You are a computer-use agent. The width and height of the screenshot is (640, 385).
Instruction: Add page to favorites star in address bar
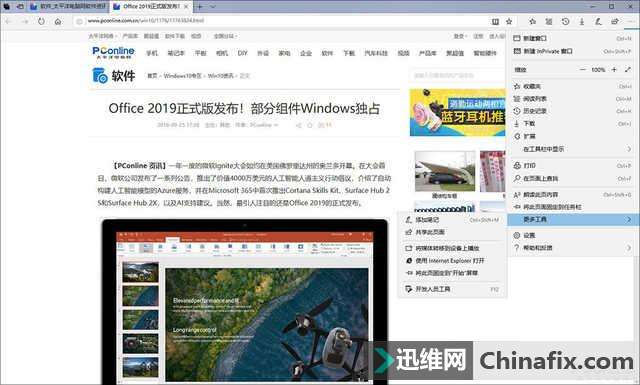[x=509, y=21]
